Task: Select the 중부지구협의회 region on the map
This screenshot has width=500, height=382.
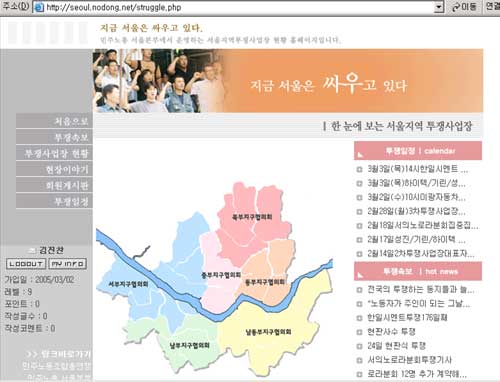Action: point(221,275)
